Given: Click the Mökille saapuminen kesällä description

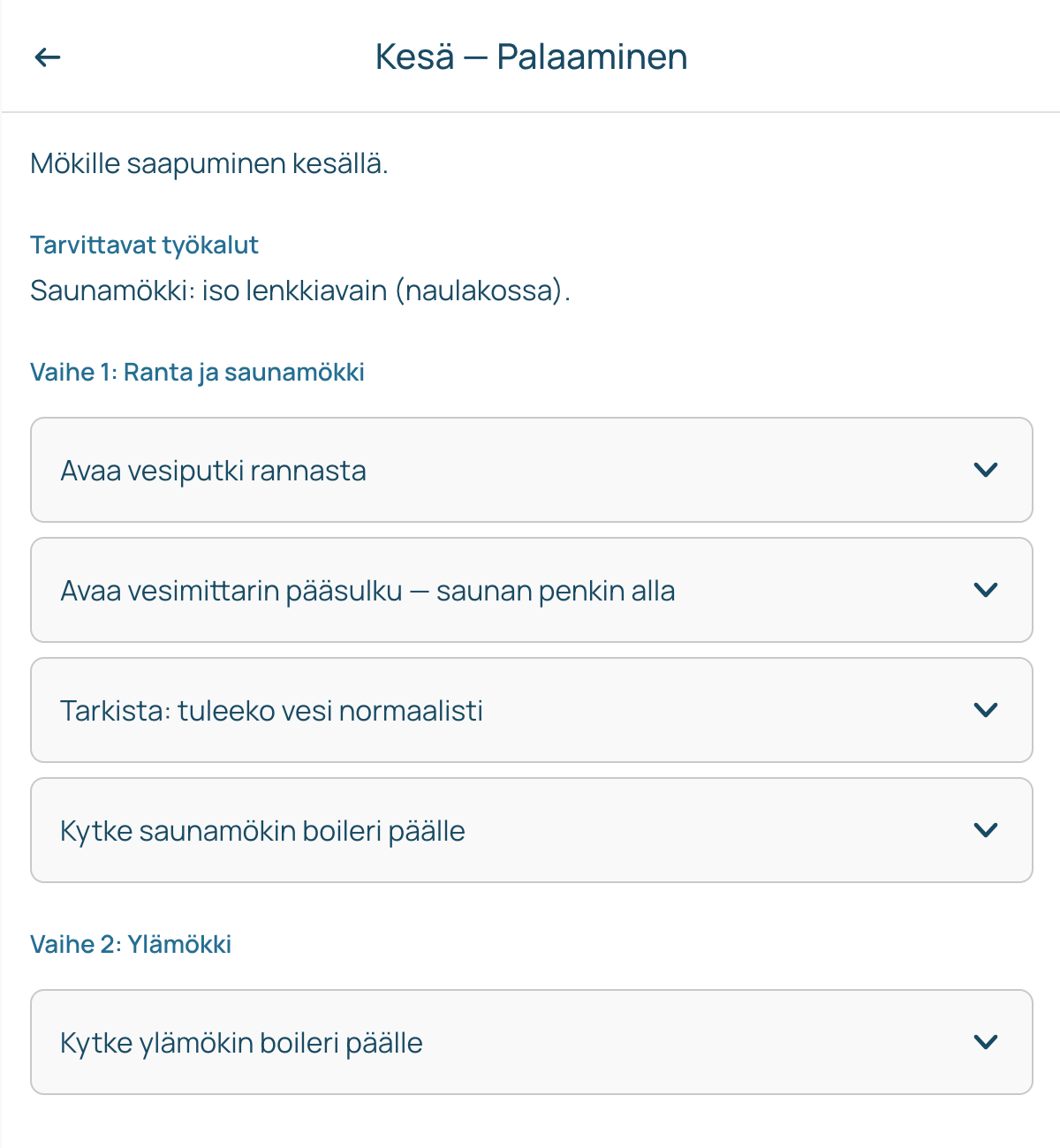Looking at the screenshot, I should (x=209, y=163).
